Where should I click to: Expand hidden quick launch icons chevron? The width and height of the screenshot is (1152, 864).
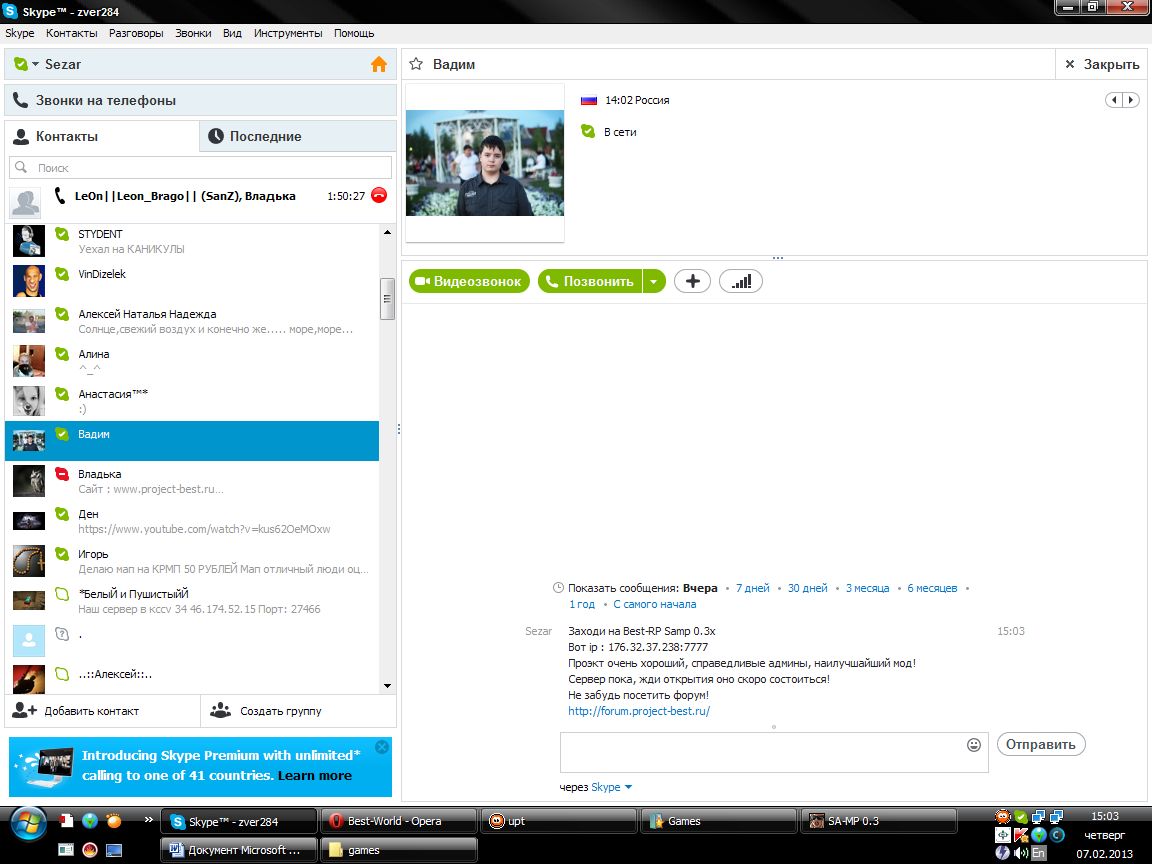[x=148, y=819]
